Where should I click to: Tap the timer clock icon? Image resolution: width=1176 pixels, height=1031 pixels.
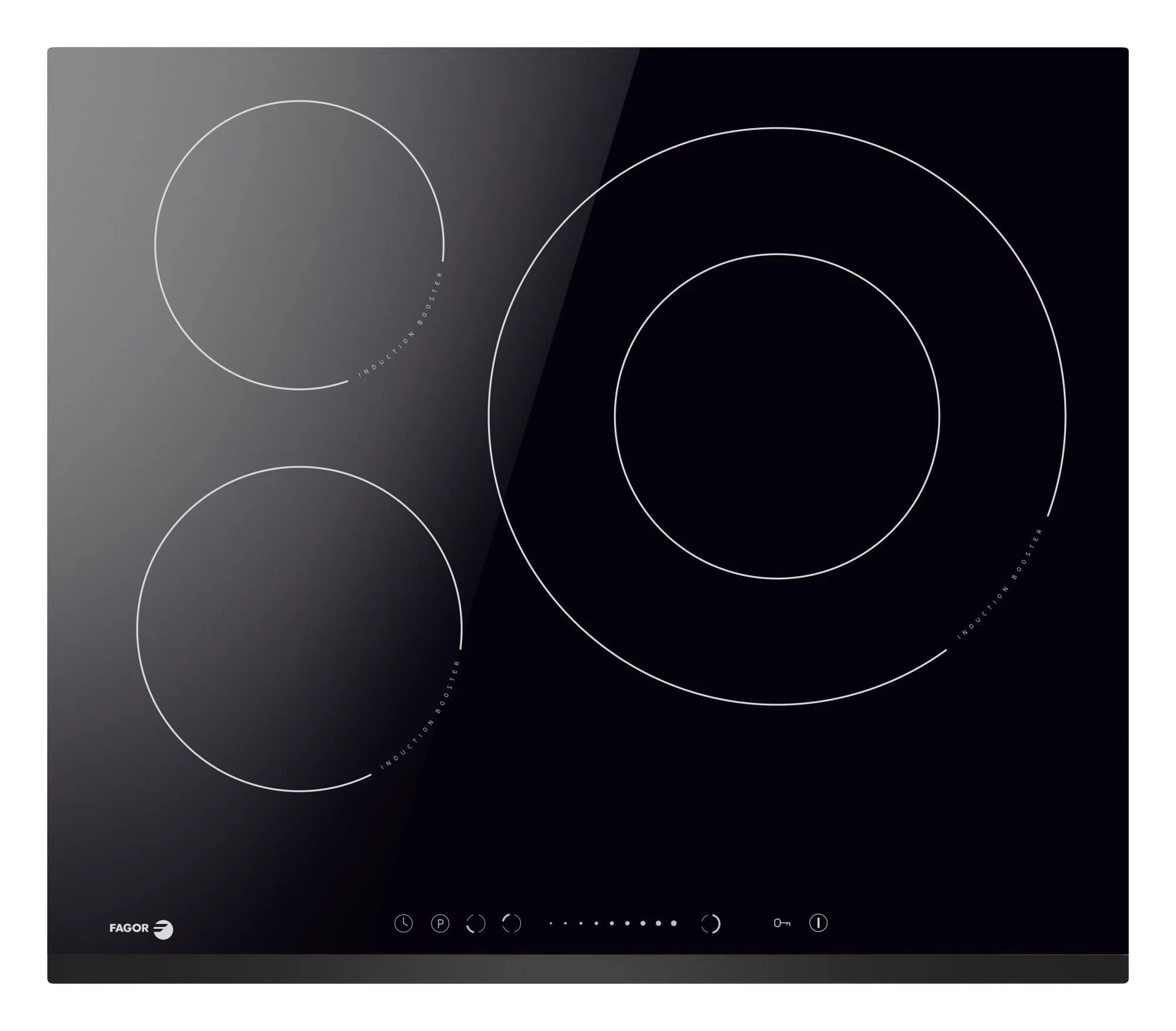coord(403,923)
